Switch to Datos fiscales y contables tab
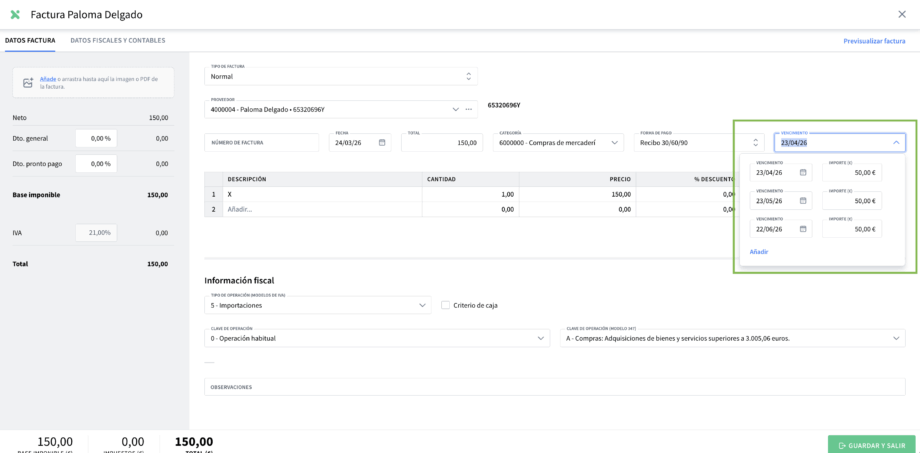Screen dimensions: 920x453 tap(117, 41)
